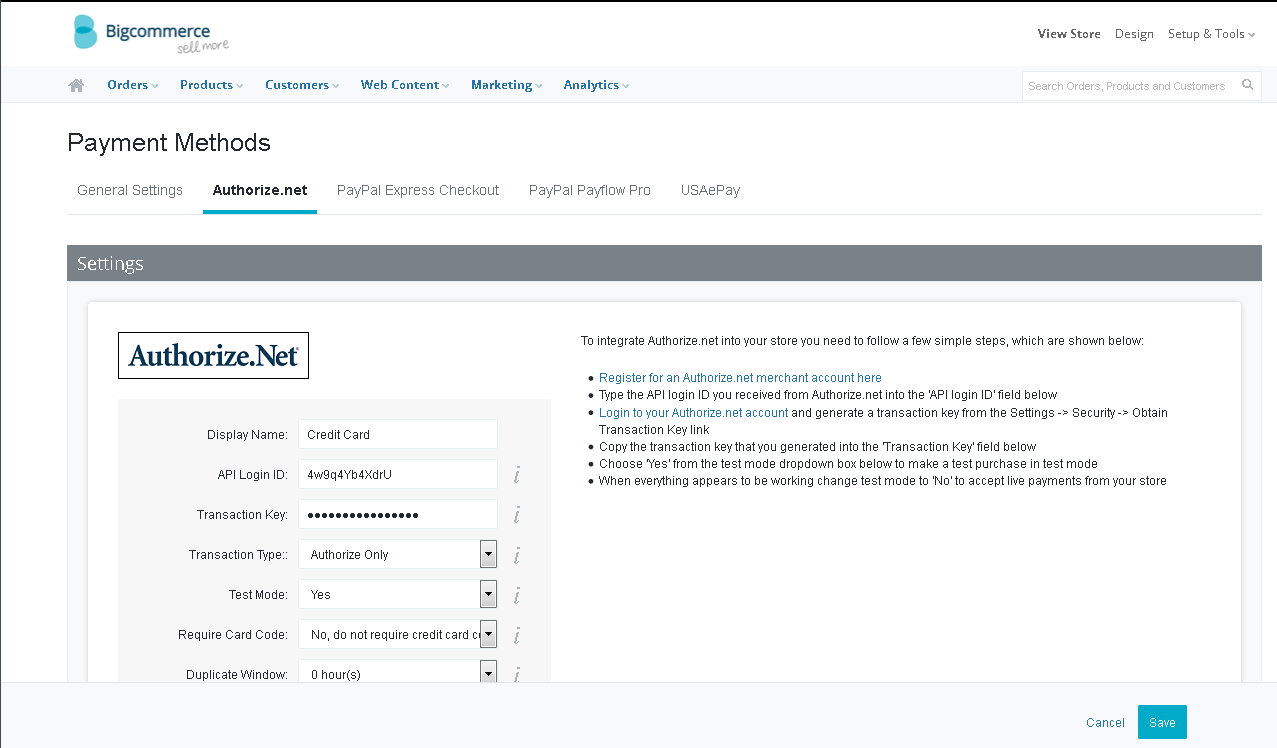Click the search magnifier icon
The height and width of the screenshot is (748, 1277).
1247,85
